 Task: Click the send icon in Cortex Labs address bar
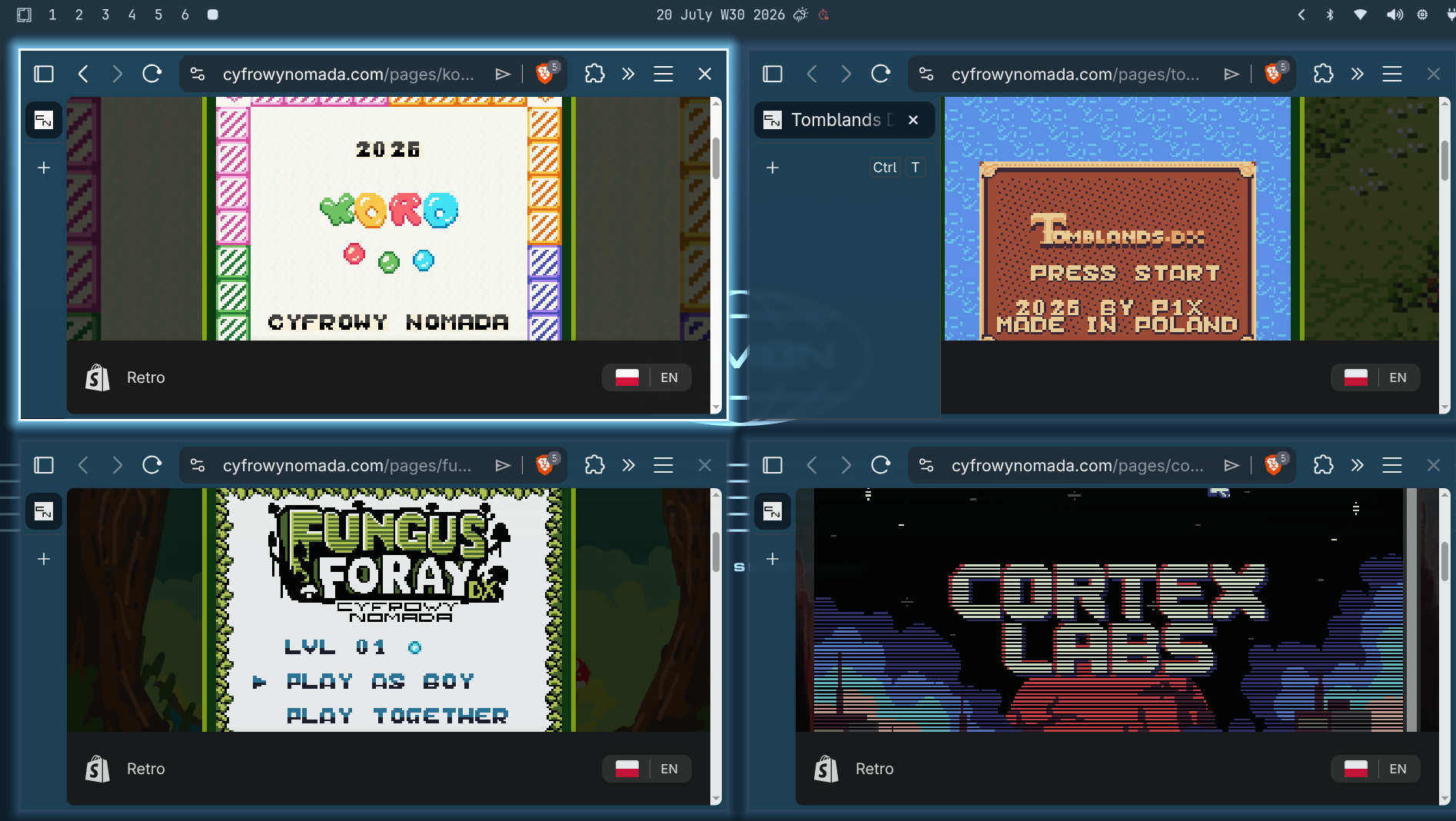point(1232,465)
